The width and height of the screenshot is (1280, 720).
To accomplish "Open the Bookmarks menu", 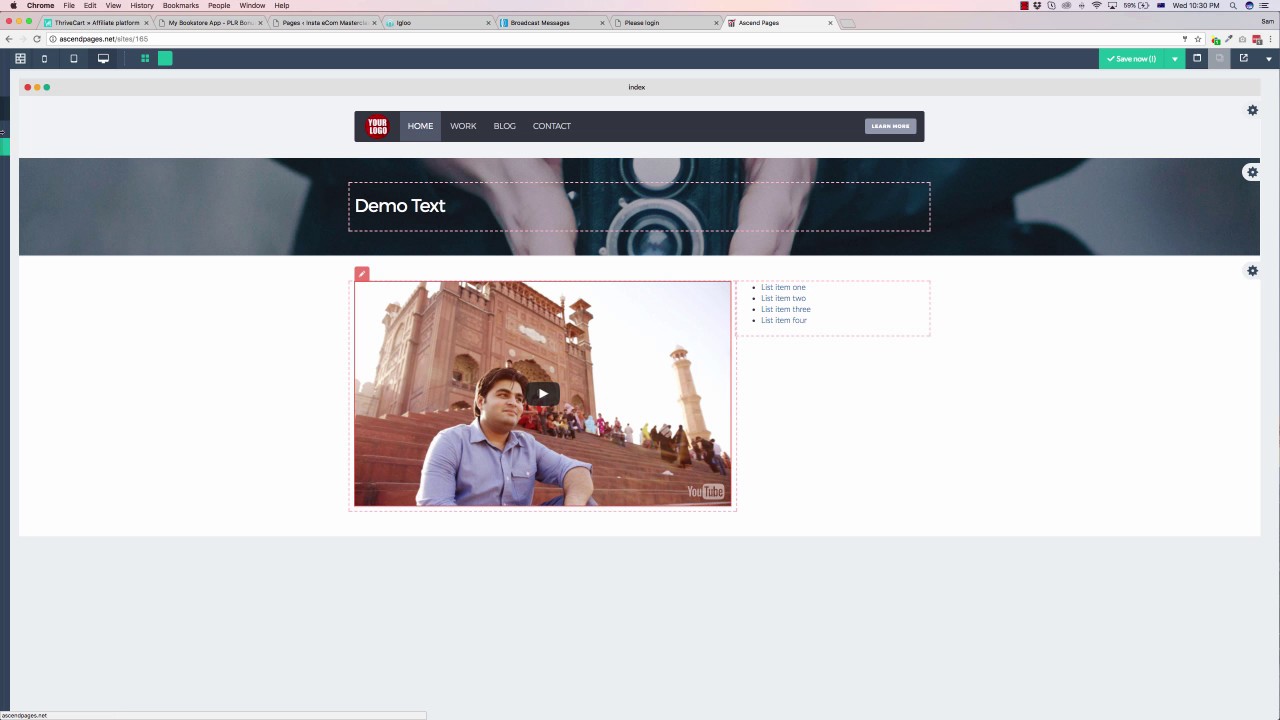I will tap(181, 5).
